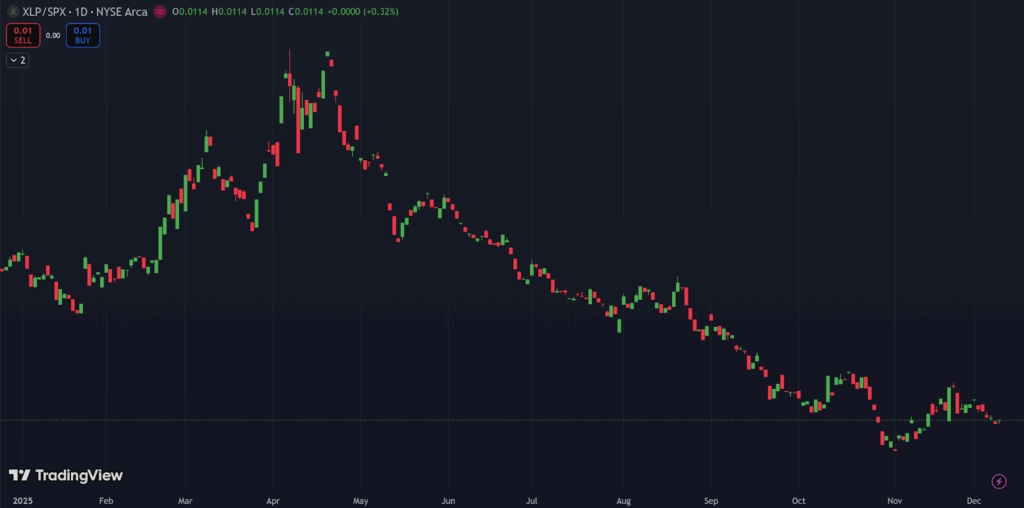Expand the collapsed indicators legend showing 2
Viewport: 1024px width, 508px height.
[17, 61]
